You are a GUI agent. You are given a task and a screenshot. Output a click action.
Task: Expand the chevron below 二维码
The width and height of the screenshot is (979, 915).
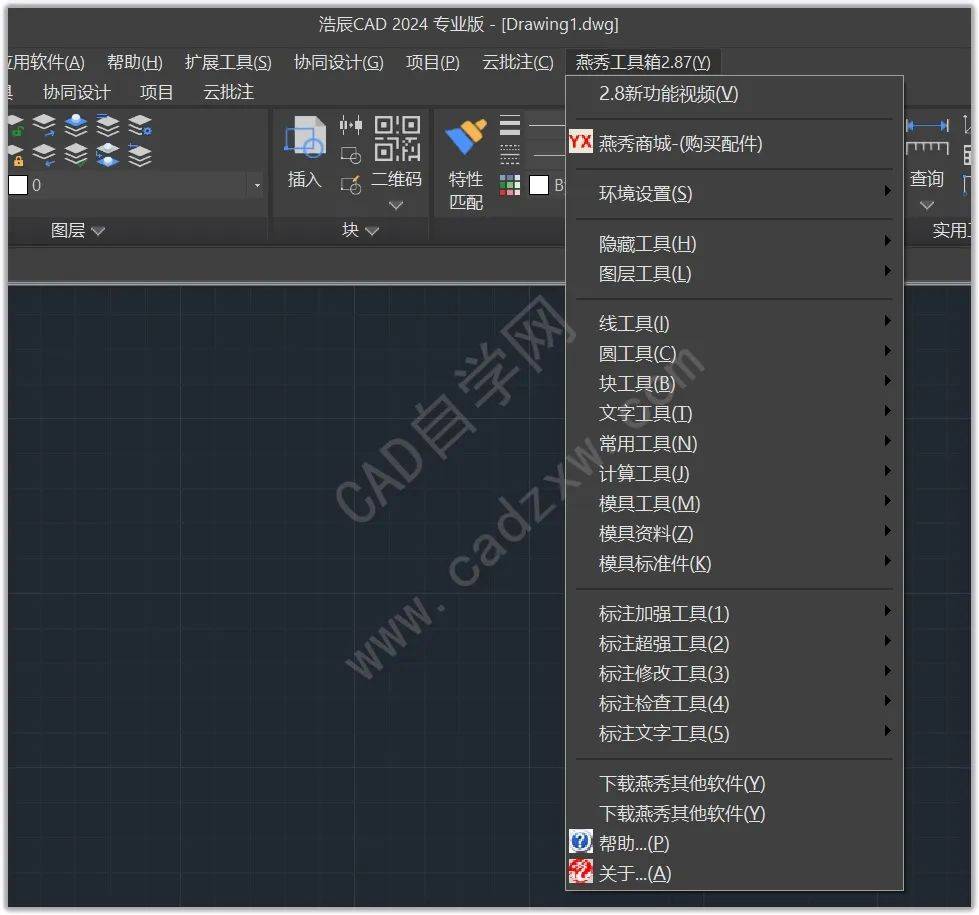coord(396,205)
